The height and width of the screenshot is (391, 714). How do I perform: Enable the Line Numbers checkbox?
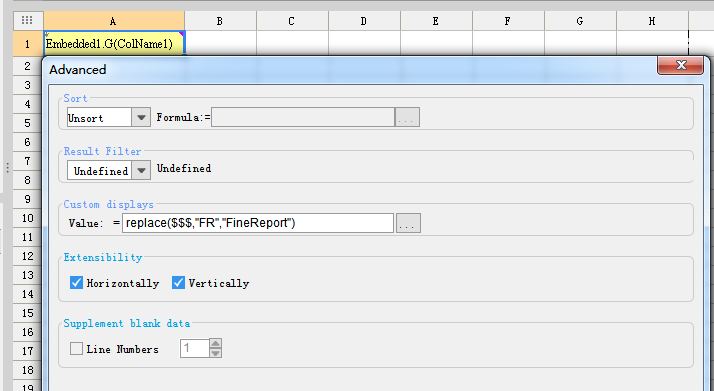click(x=76, y=349)
